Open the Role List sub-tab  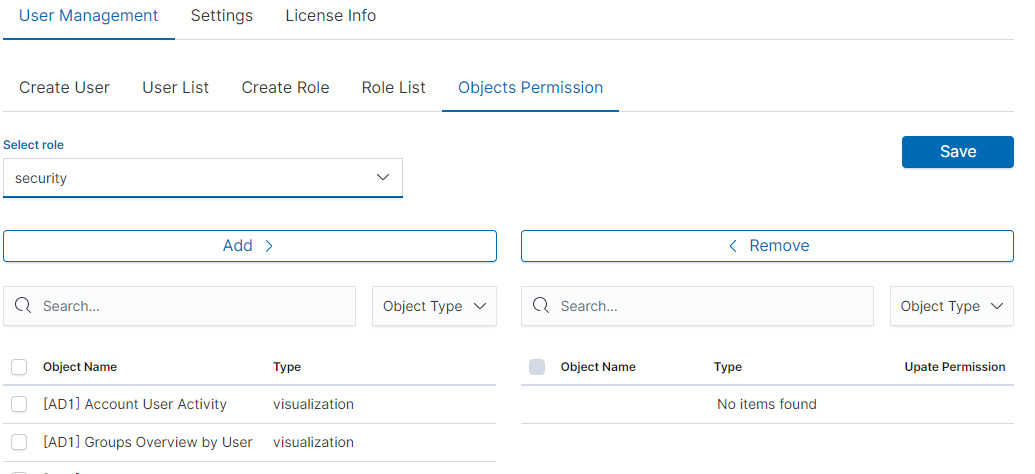[x=393, y=88]
